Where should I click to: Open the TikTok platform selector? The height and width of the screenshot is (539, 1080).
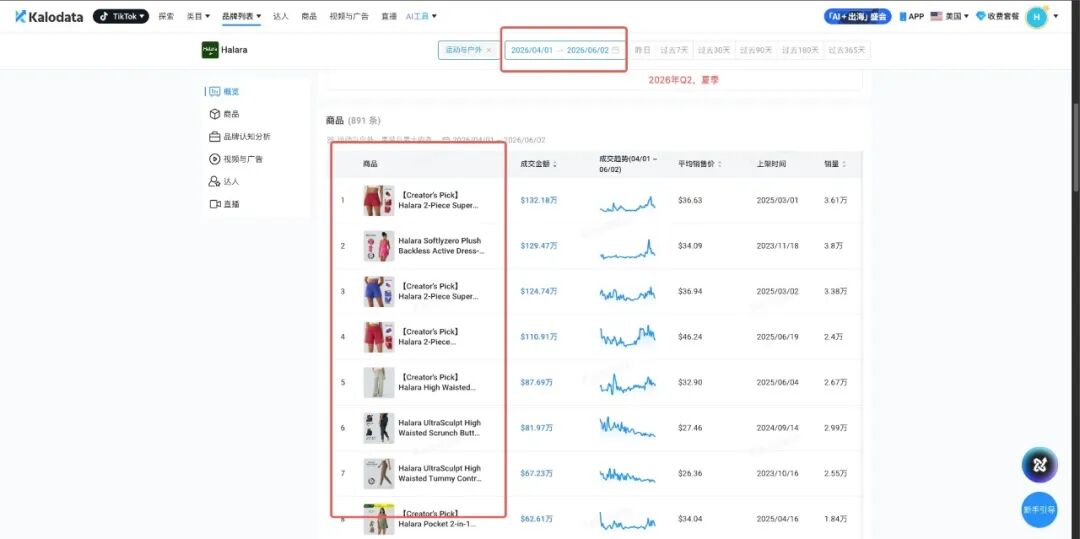[121, 16]
